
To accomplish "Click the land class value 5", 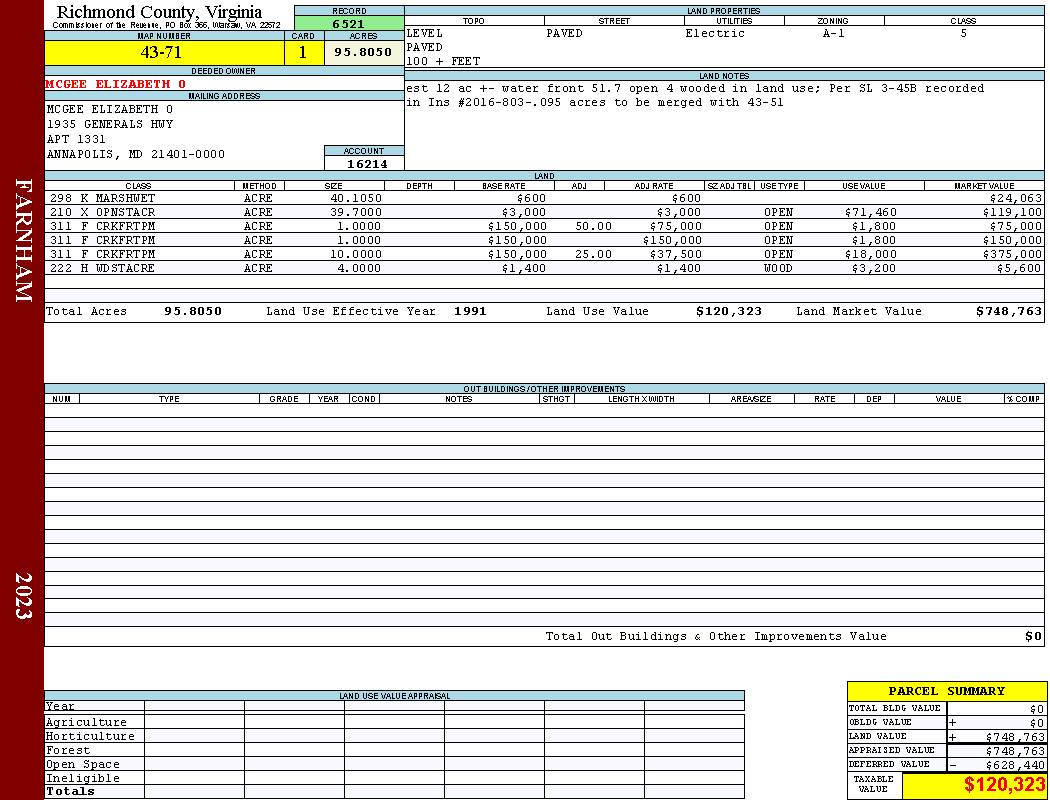I will (964, 33).
